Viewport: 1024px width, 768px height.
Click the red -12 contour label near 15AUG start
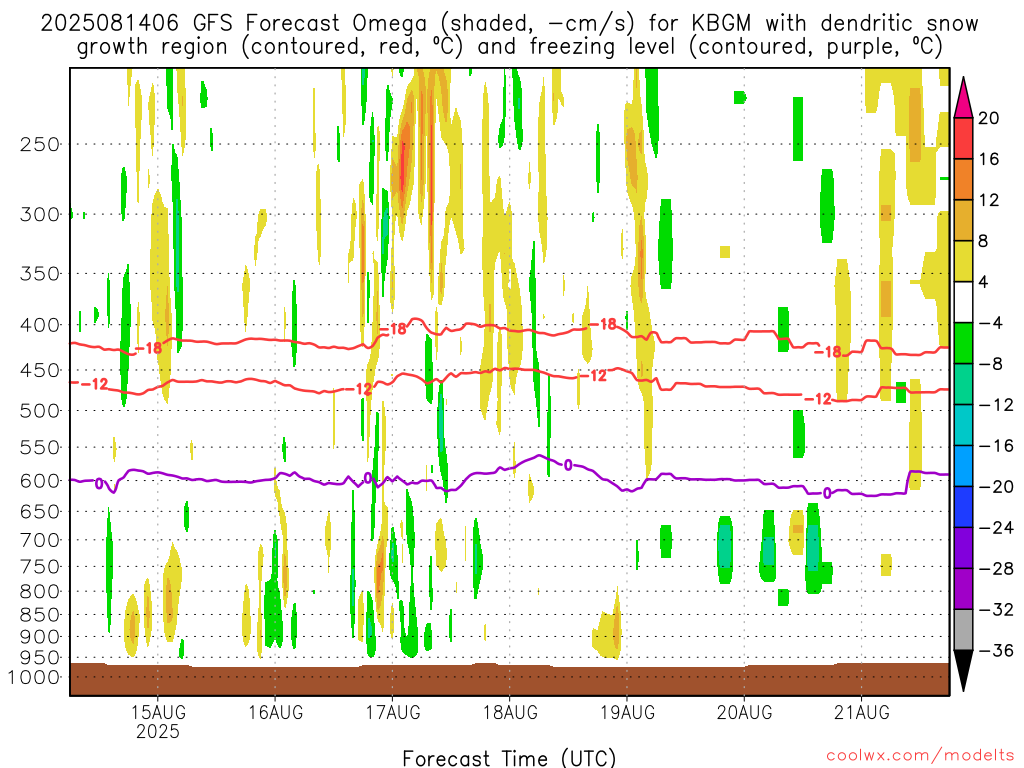pyautogui.click(x=94, y=384)
